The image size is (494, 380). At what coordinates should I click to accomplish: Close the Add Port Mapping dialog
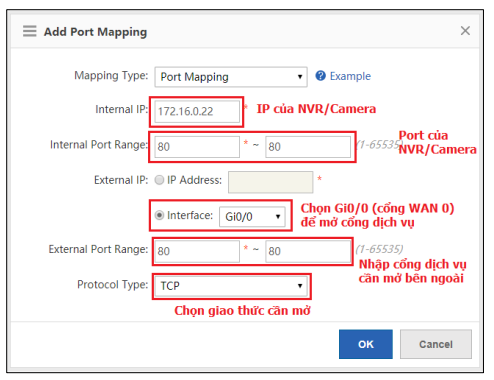[x=465, y=31]
